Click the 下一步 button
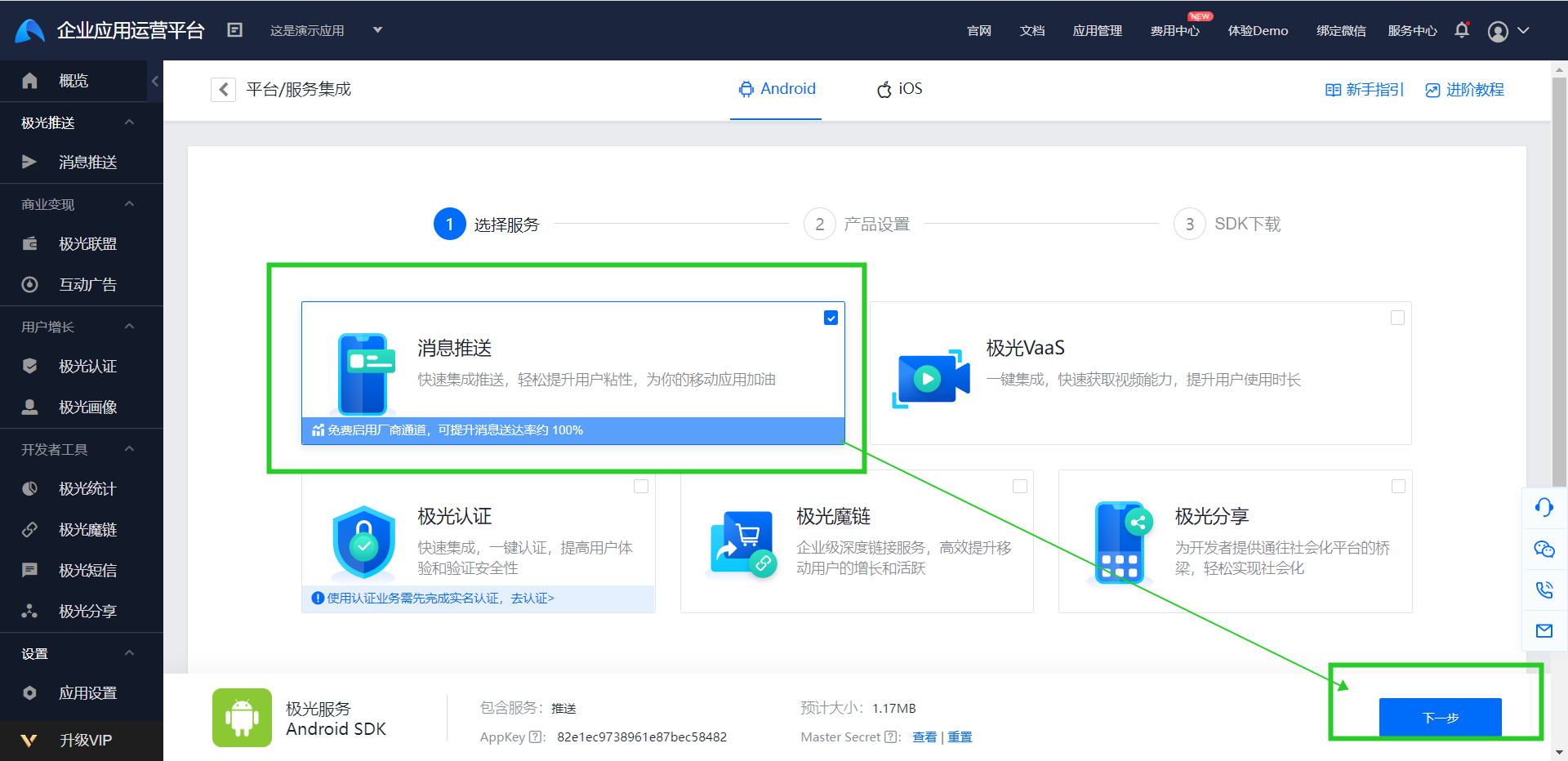 (1441, 718)
